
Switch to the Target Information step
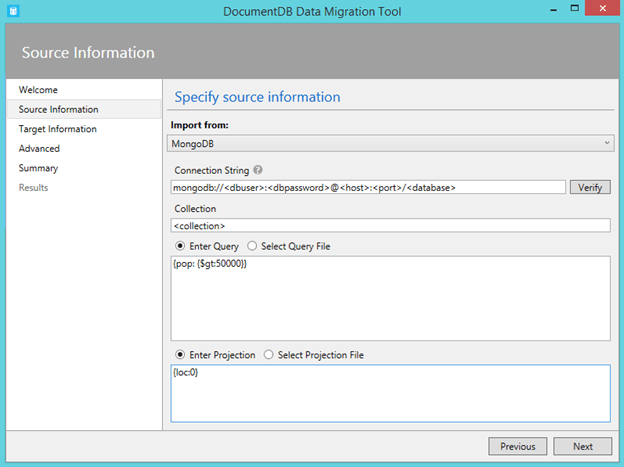click(57, 129)
